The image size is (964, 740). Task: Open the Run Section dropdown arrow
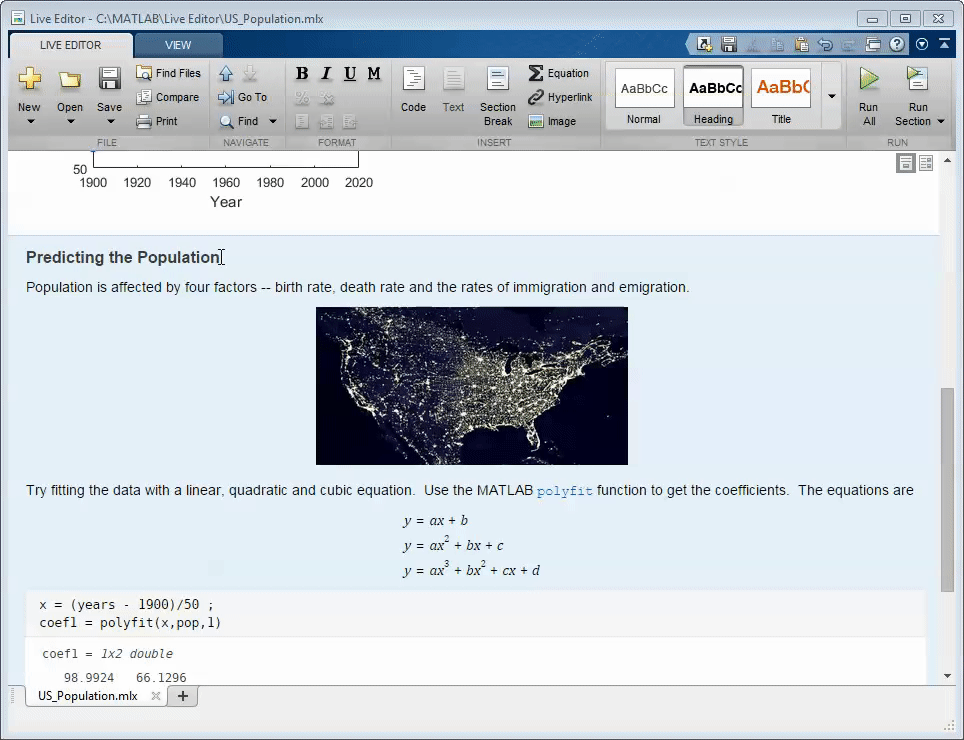(x=941, y=122)
